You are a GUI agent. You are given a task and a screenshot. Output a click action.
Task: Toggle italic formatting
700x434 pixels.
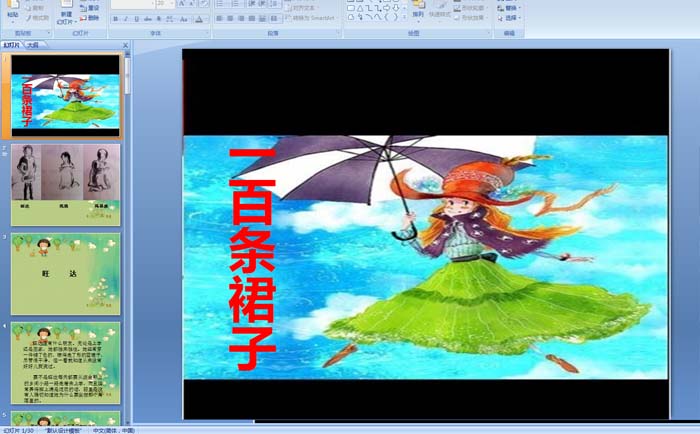click(x=126, y=19)
